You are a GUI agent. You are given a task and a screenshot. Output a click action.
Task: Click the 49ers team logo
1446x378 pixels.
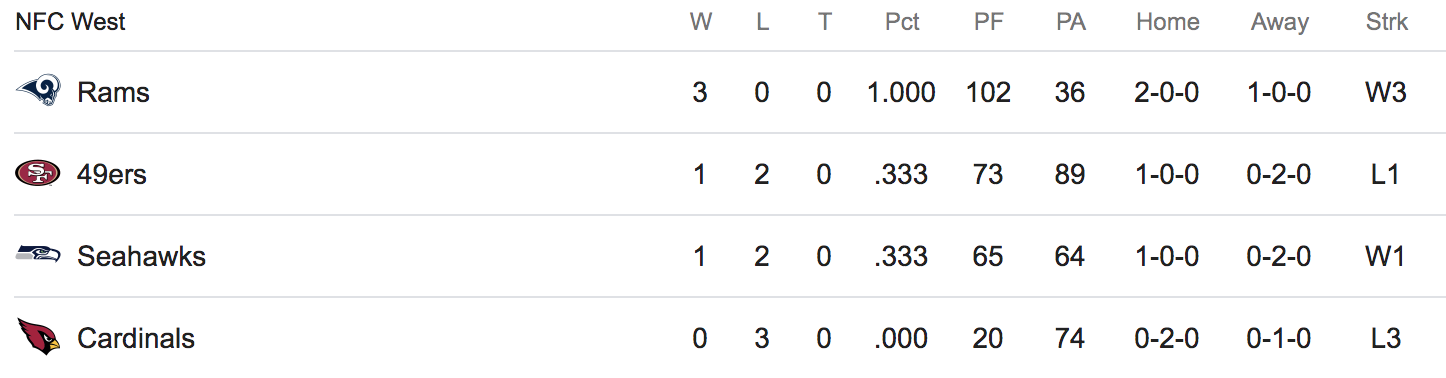coord(38,174)
